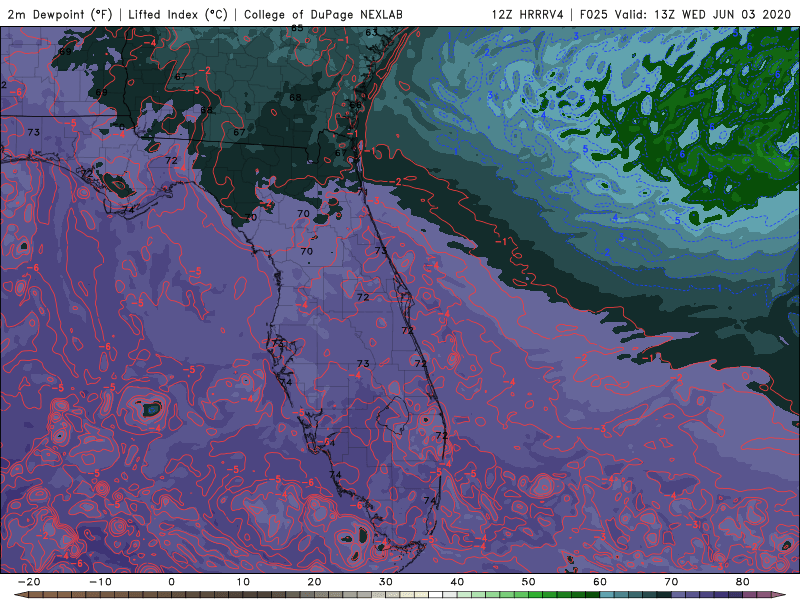Click the 'F025' forecast hour text

click(594, 14)
